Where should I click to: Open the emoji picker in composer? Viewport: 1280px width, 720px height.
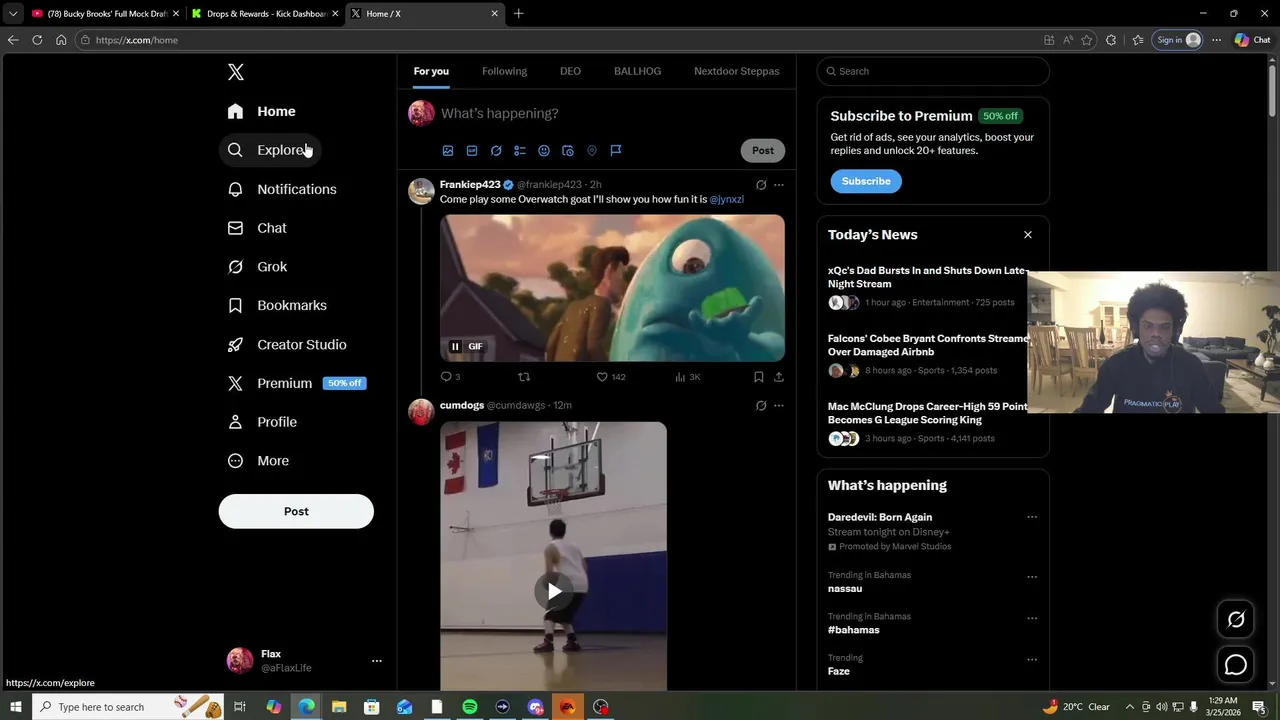(544, 151)
